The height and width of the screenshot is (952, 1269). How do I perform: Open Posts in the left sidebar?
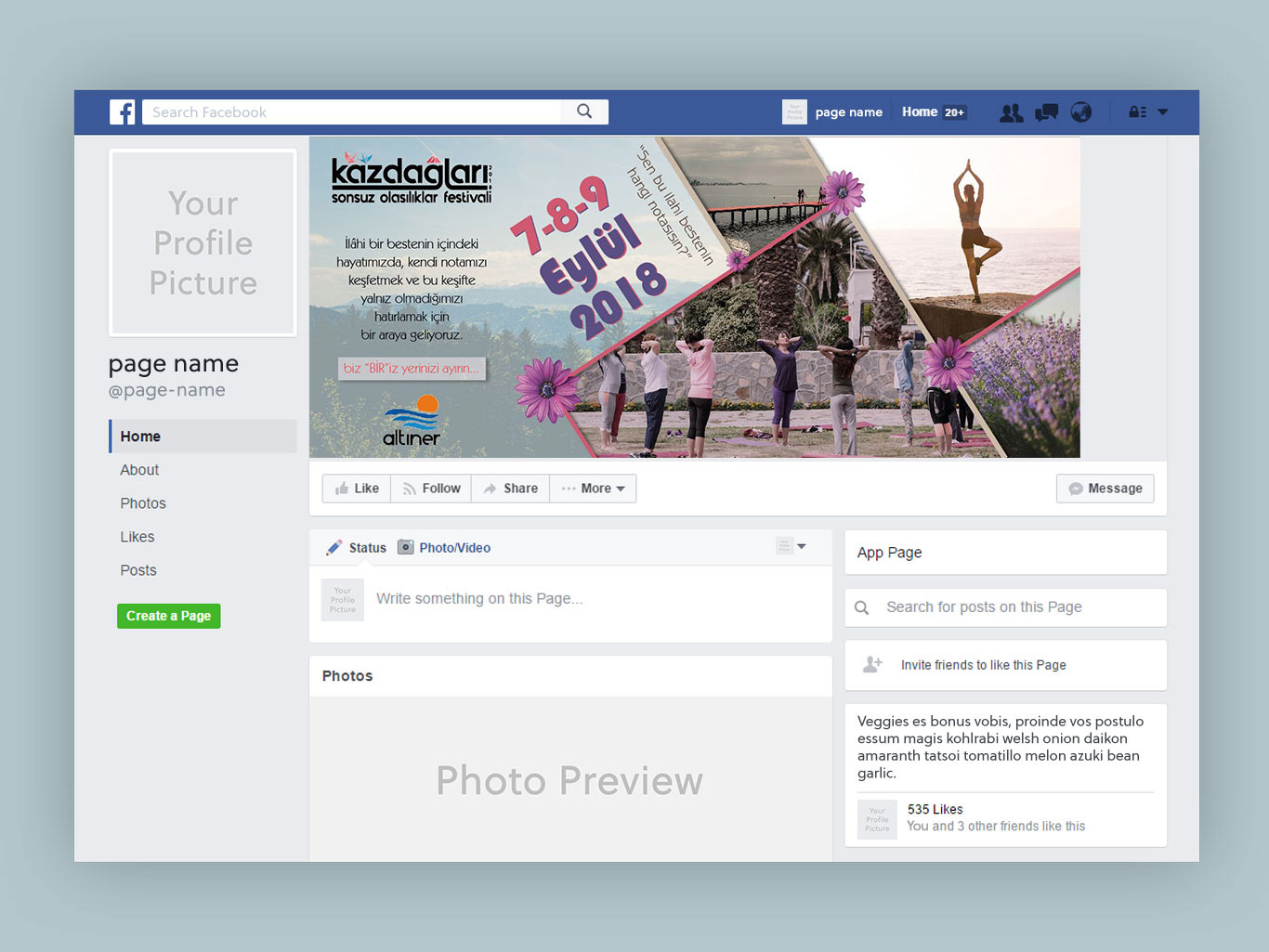[x=138, y=570]
